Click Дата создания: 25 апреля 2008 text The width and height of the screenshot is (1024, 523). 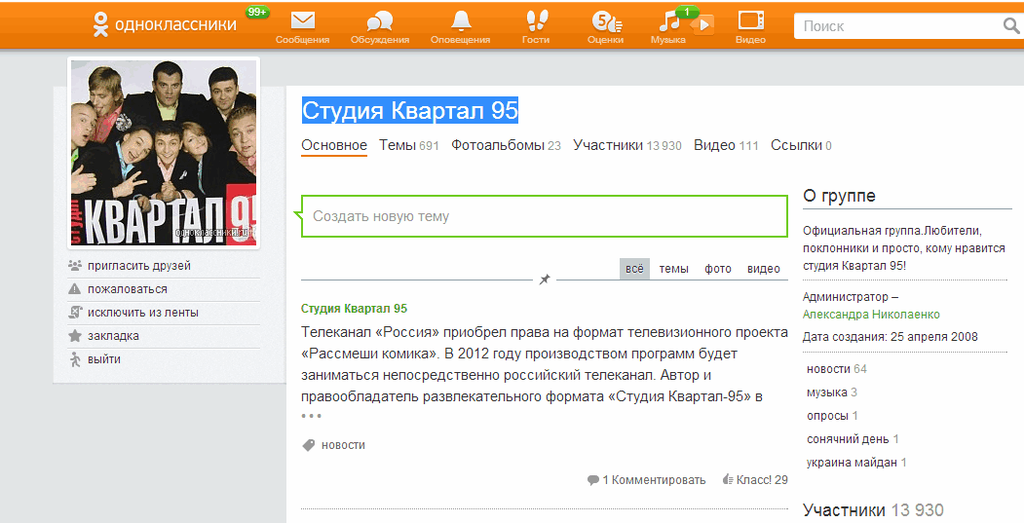coord(890,337)
